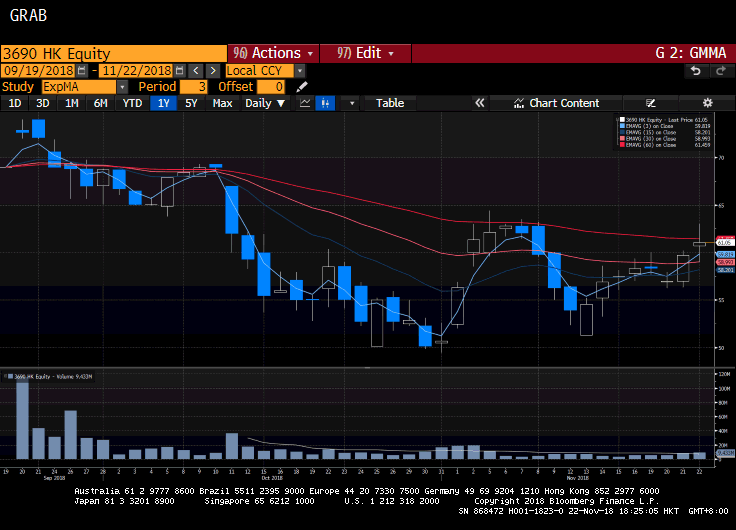Click the Offset value field
Image resolution: width=736 pixels, height=530 pixels.
click(271, 87)
